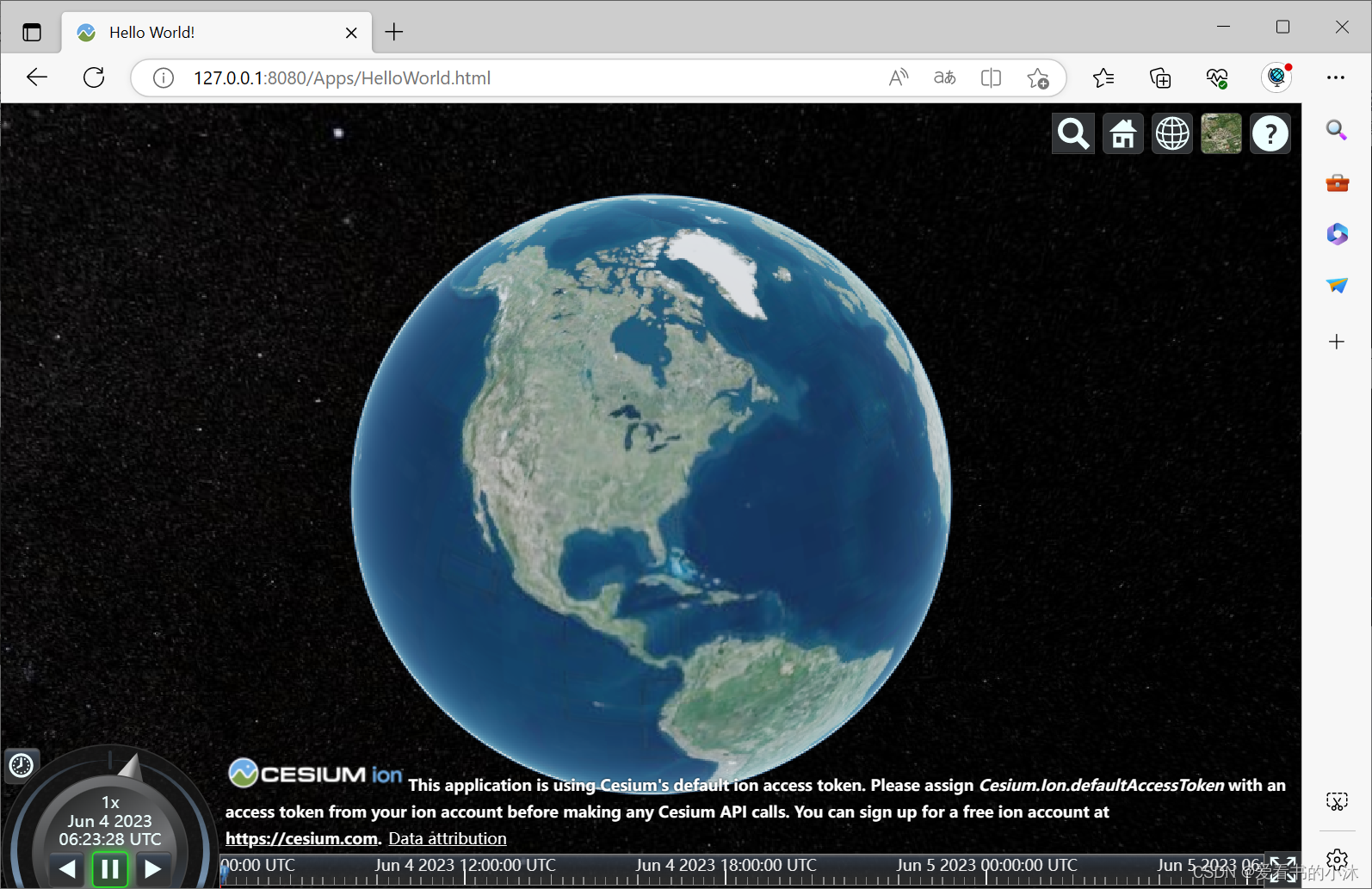View site information icon
Viewport: 1372px width, 889px height.
point(163,78)
